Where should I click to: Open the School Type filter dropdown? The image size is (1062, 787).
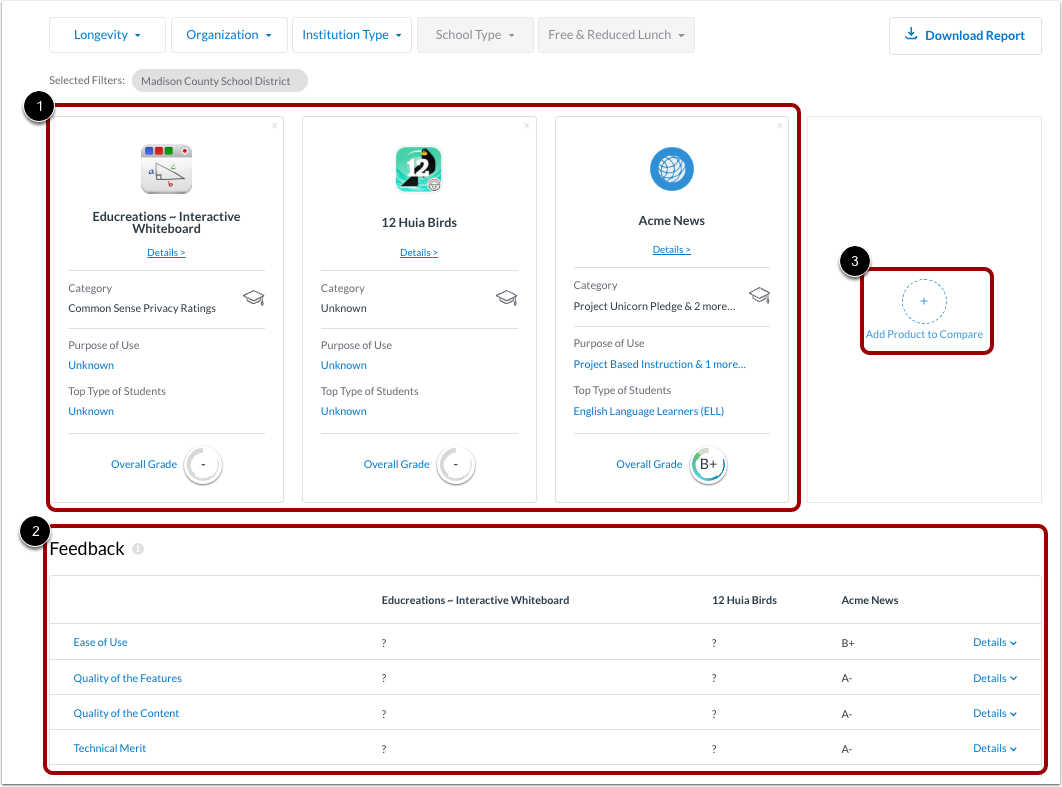pyautogui.click(x=475, y=35)
